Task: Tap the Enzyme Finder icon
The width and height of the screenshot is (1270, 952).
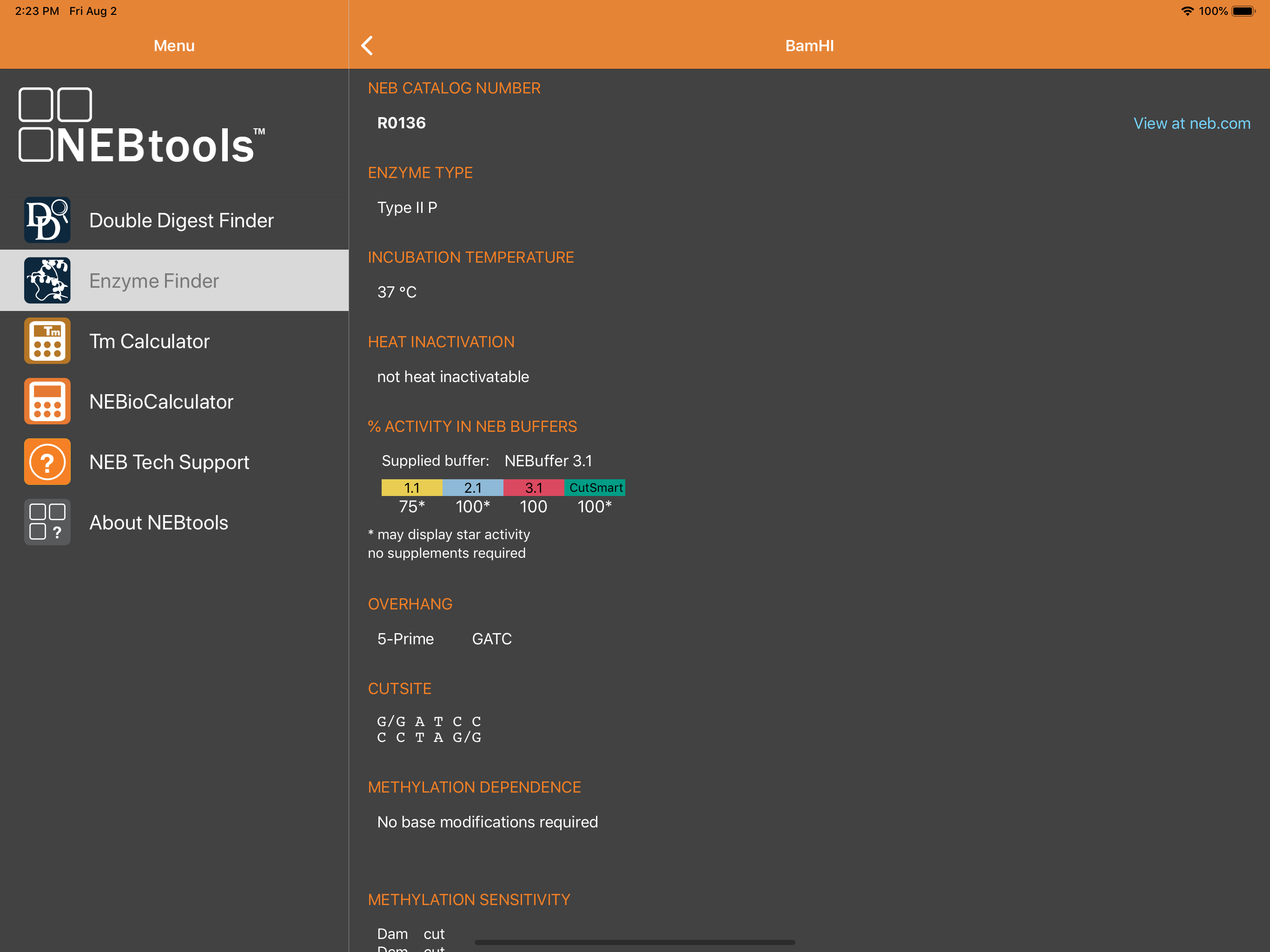Action: (47, 280)
